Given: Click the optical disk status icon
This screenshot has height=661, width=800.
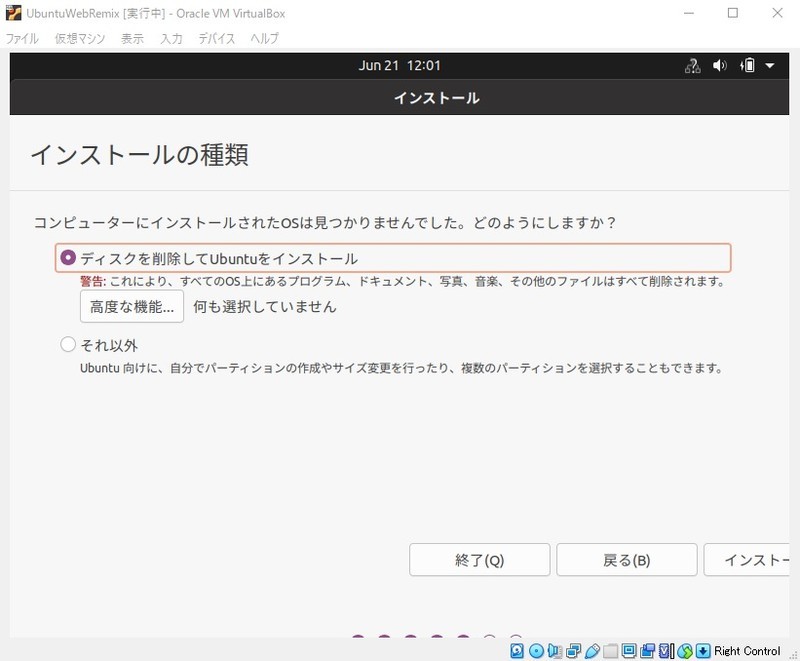Looking at the screenshot, I should 536,651.
